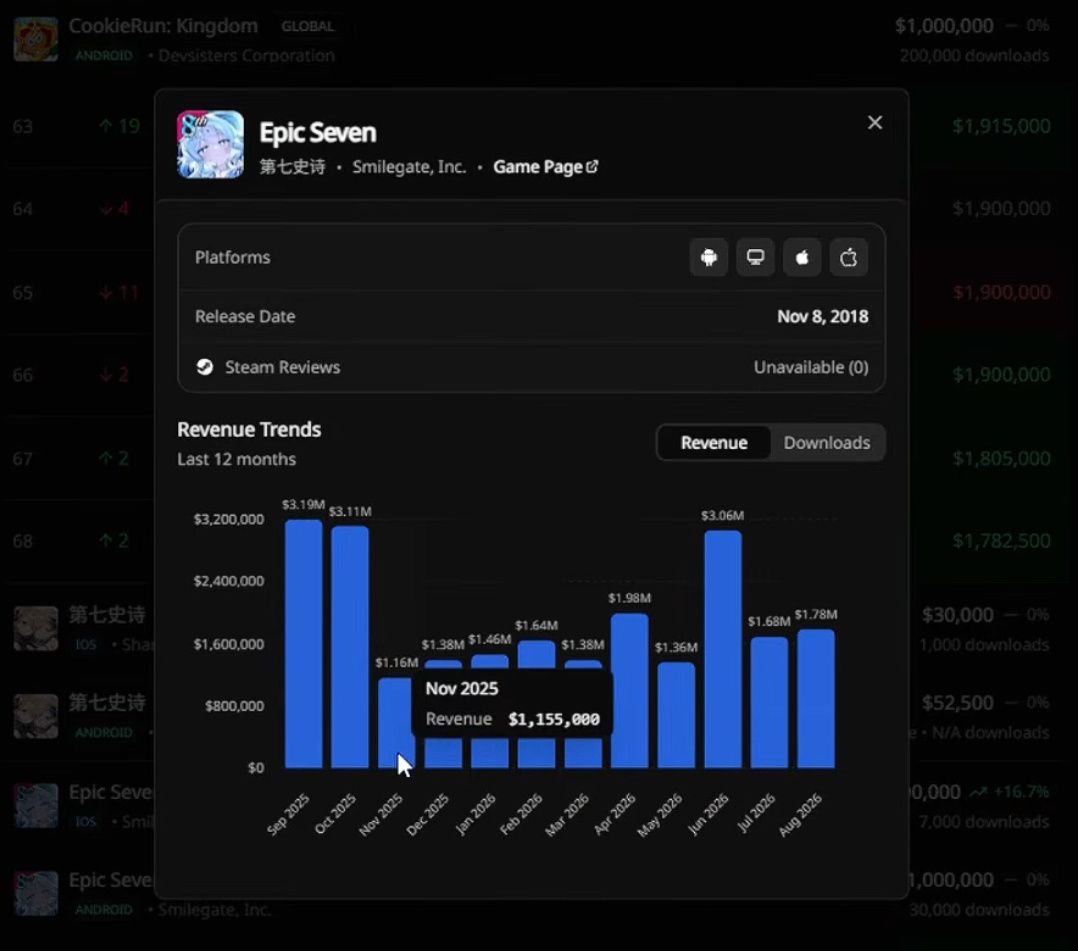Click the Epic Seven Android entry icon in background
The width and height of the screenshot is (1078, 951).
click(36, 893)
